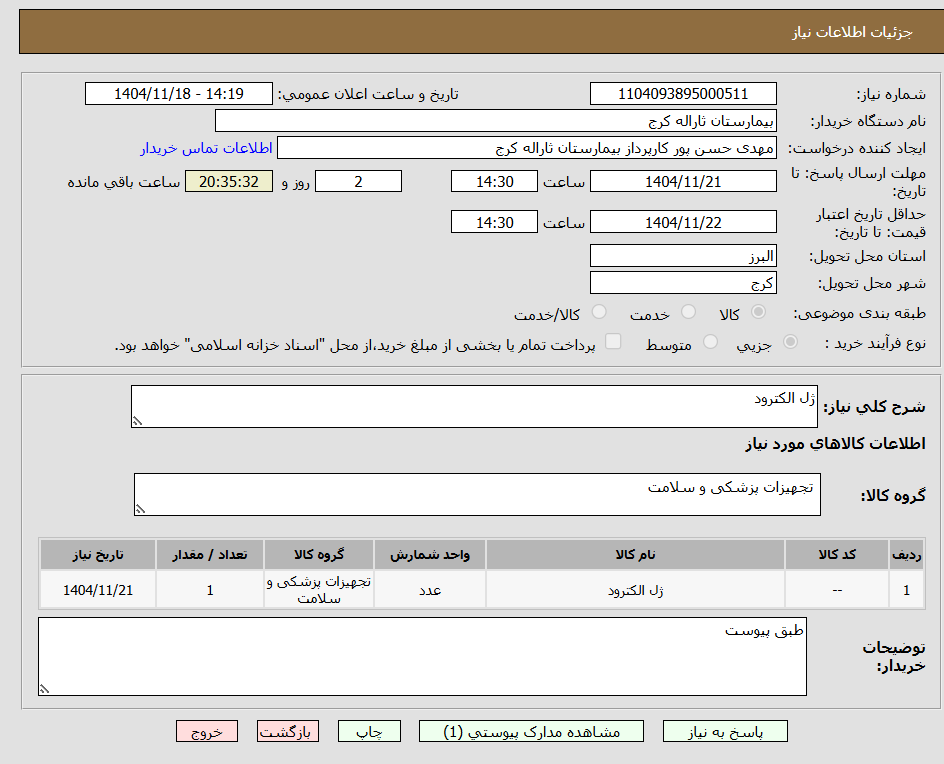This screenshot has width=944, height=764.
Task: Click the تاریخ نیاز column header
Action: click(x=98, y=554)
